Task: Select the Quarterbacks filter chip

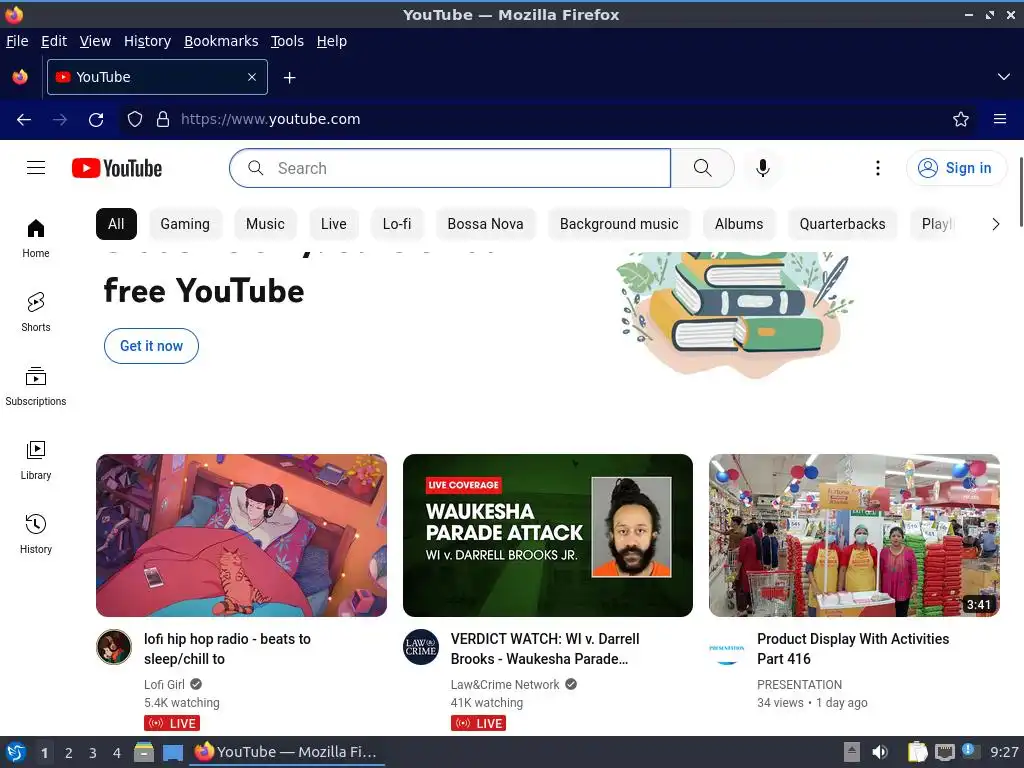Action: (842, 224)
